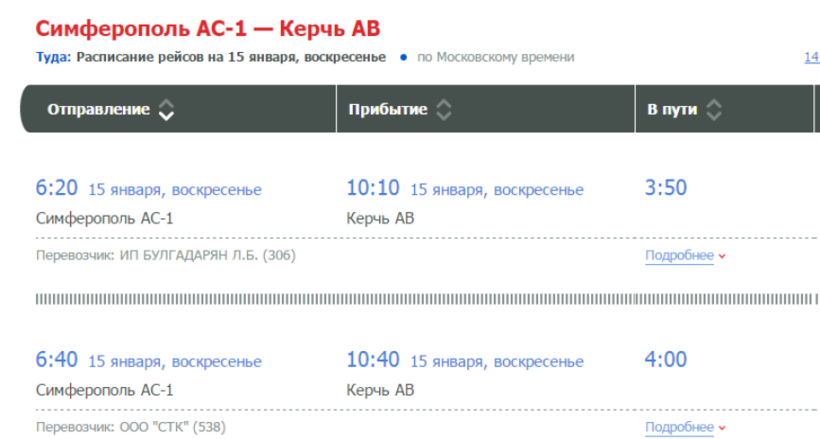
Task: Click the sort arrows icon beside Отправление
Action: (166, 109)
